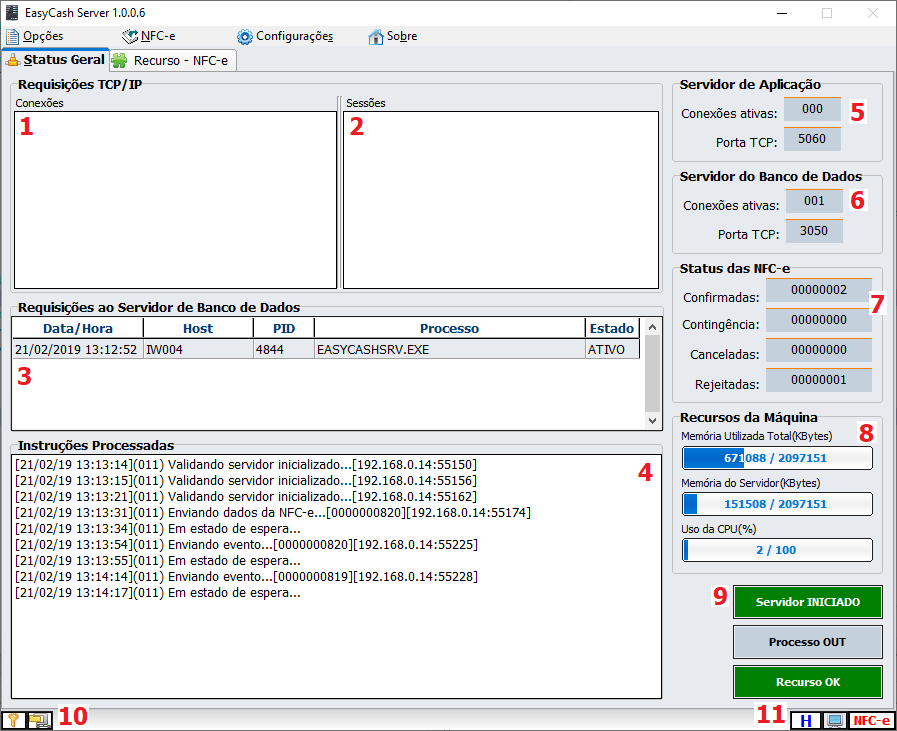The image size is (897, 731).
Task: Click the house icon beside Sobre
Action: (376, 37)
